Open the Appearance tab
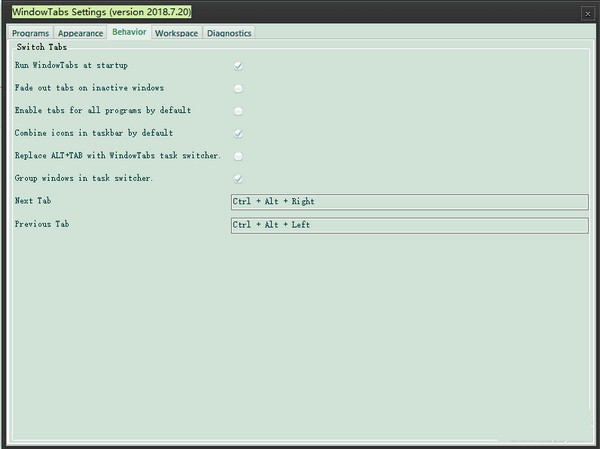This screenshot has width=600, height=449. click(80, 33)
